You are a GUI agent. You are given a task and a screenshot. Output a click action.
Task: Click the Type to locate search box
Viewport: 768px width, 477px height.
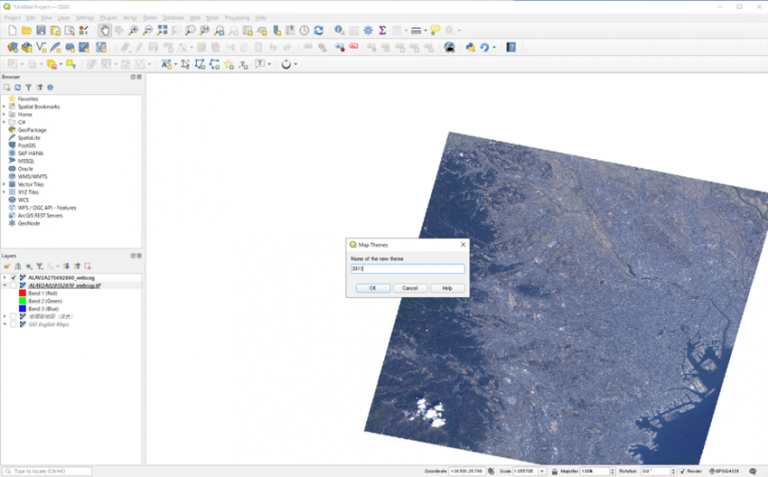(x=48, y=471)
